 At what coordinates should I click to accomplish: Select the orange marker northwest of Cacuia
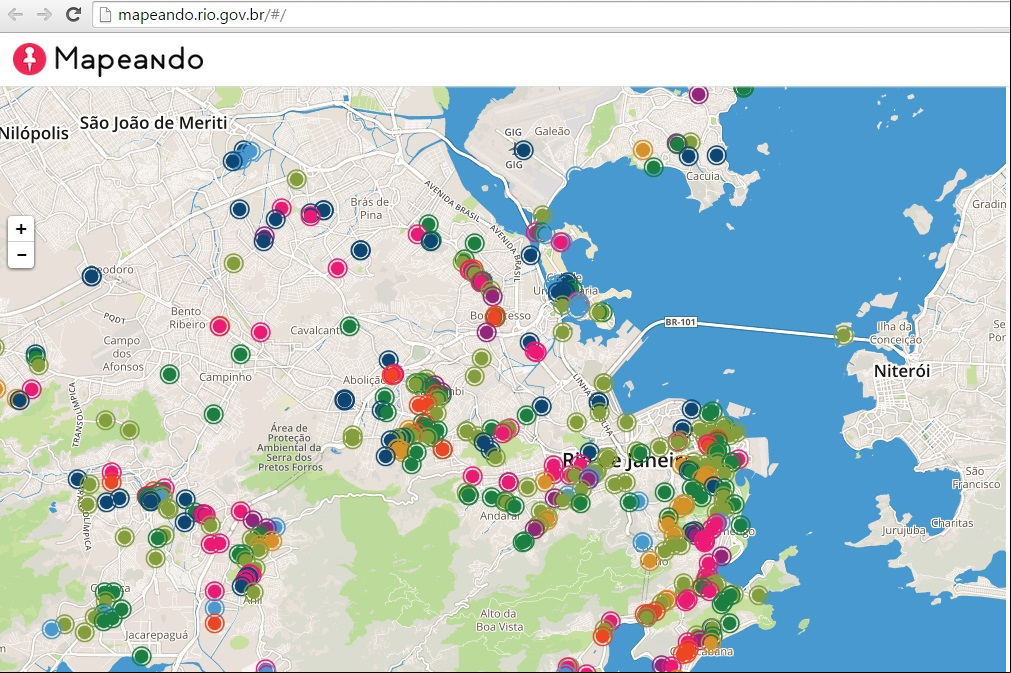tap(642, 150)
